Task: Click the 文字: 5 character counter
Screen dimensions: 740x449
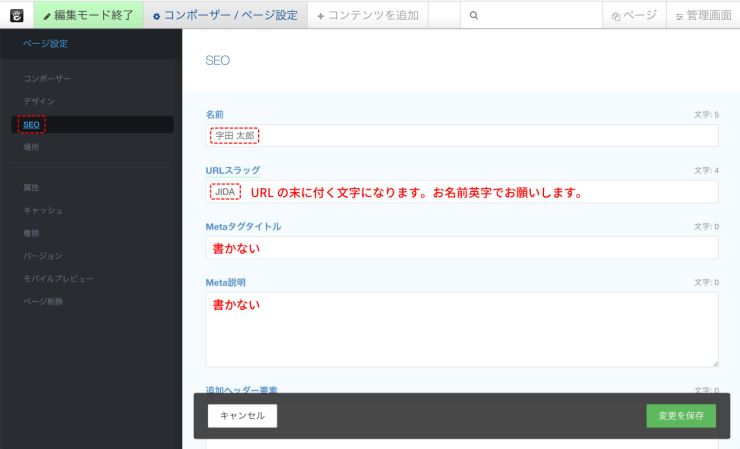Action: coord(706,114)
